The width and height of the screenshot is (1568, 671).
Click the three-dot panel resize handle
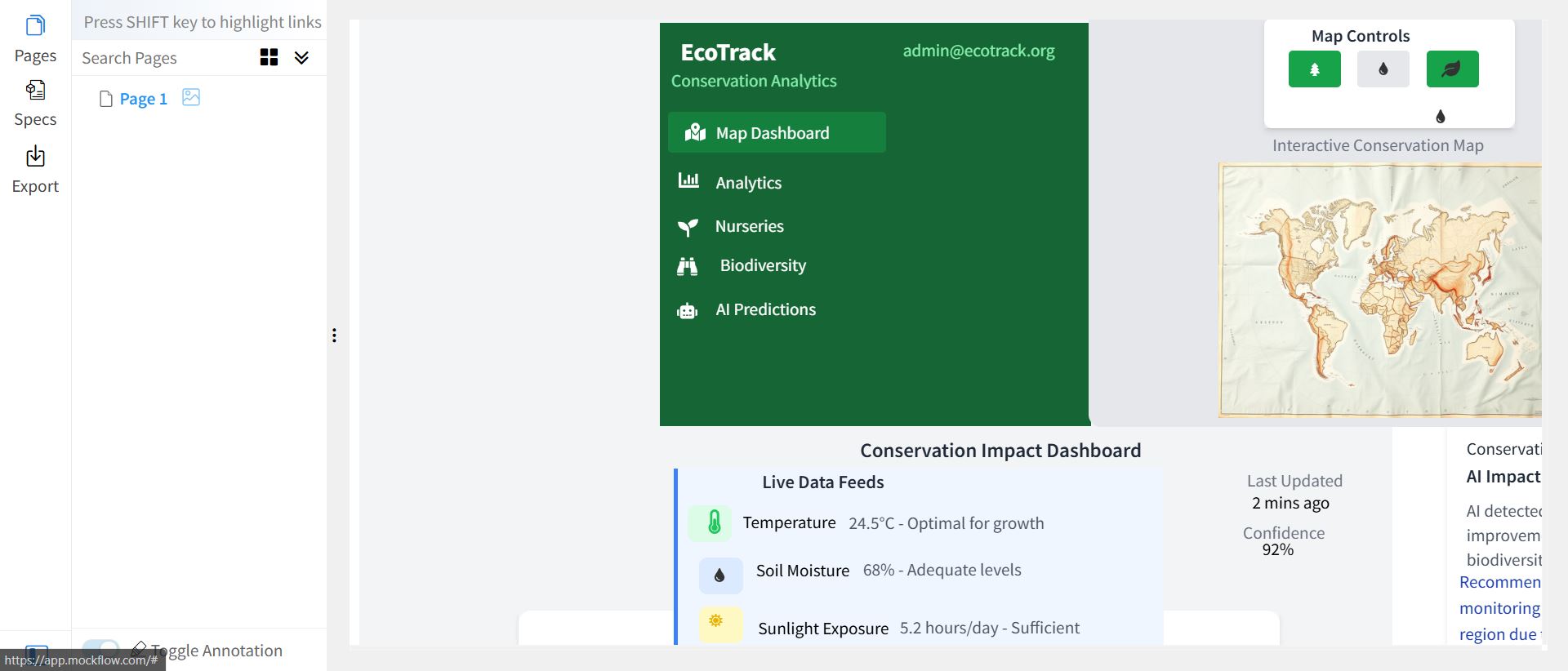tap(334, 335)
